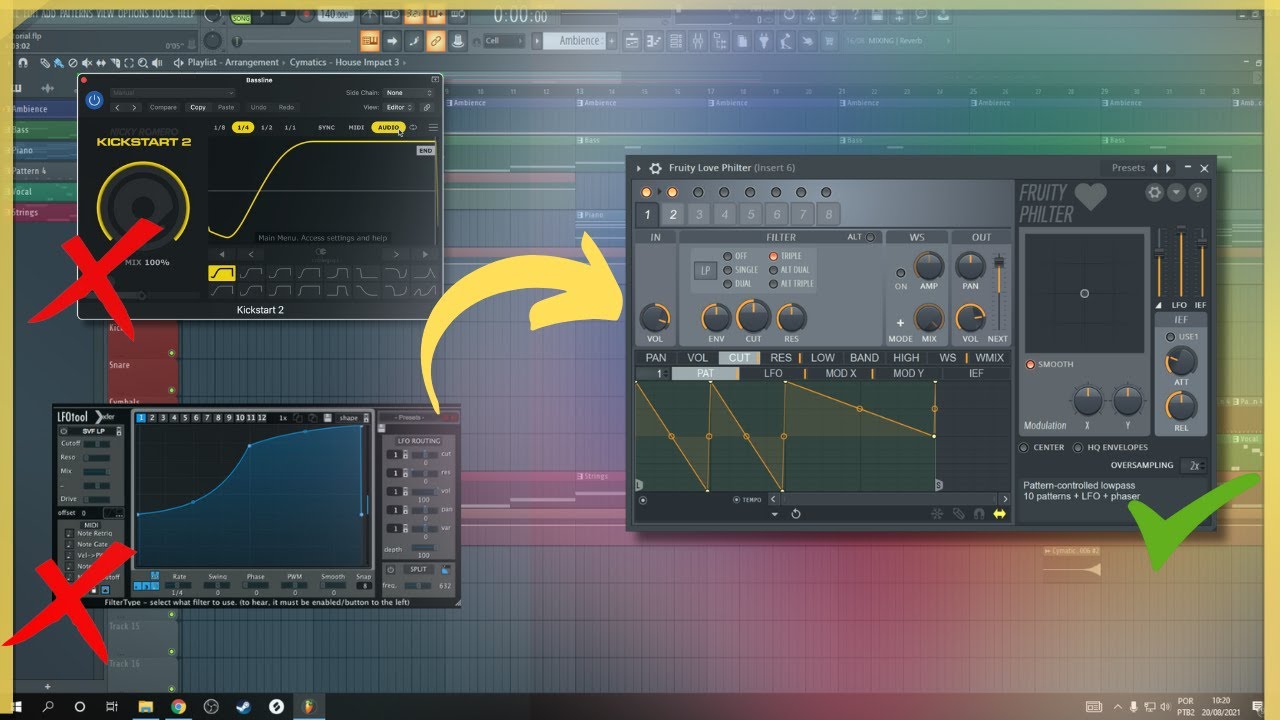This screenshot has height=720, width=1280.
Task: Select TRIPLE filter mode in Philter
Action: pos(772,256)
